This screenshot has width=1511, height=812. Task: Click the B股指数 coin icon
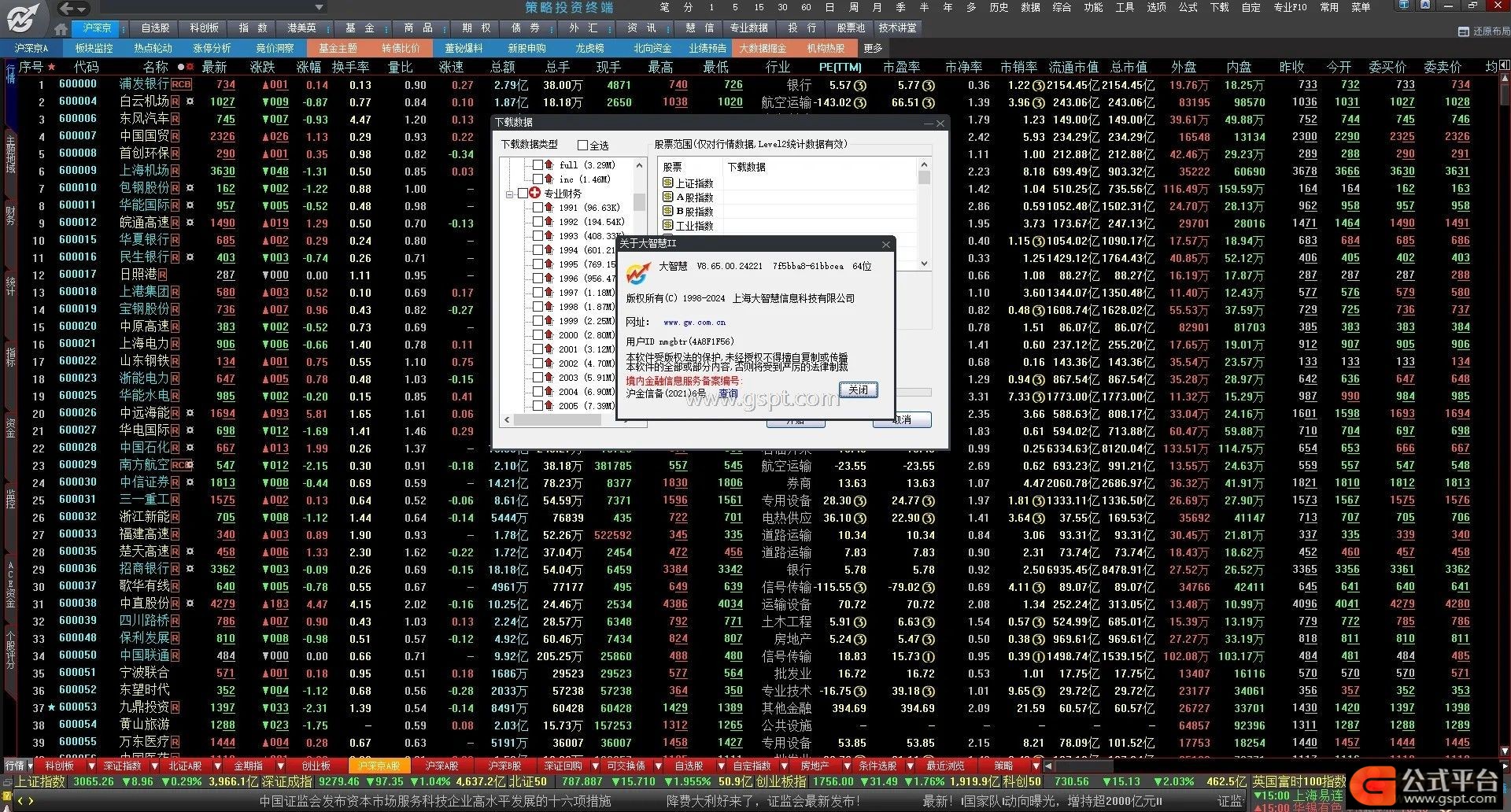[668, 211]
